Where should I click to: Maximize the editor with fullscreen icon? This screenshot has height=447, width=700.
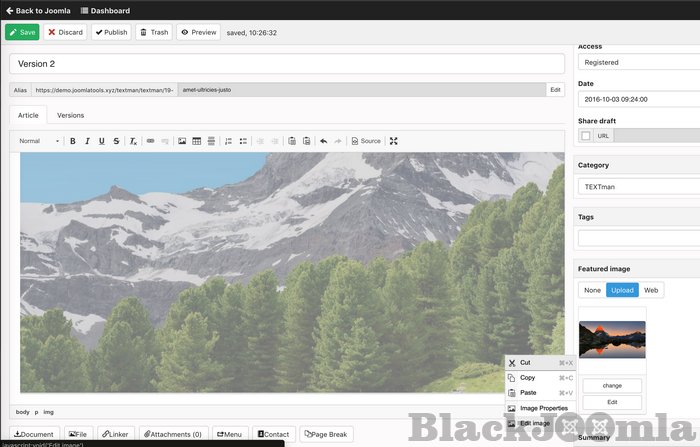point(394,141)
